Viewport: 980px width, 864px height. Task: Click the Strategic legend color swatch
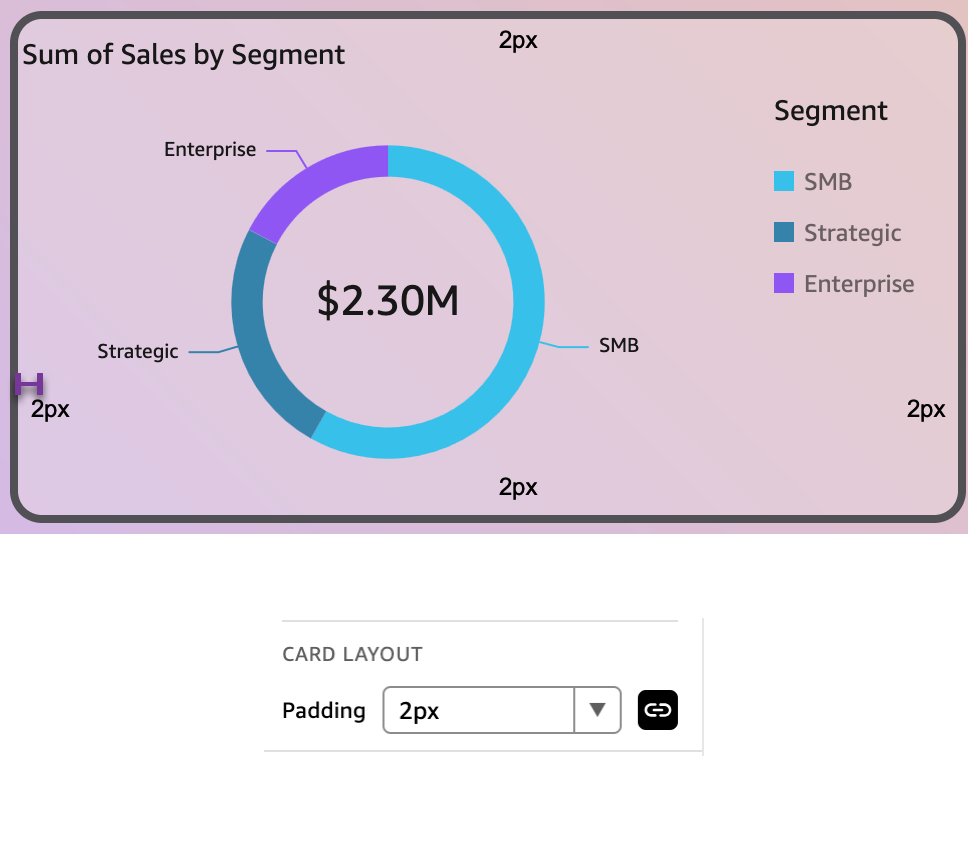click(x=784, y=233)
